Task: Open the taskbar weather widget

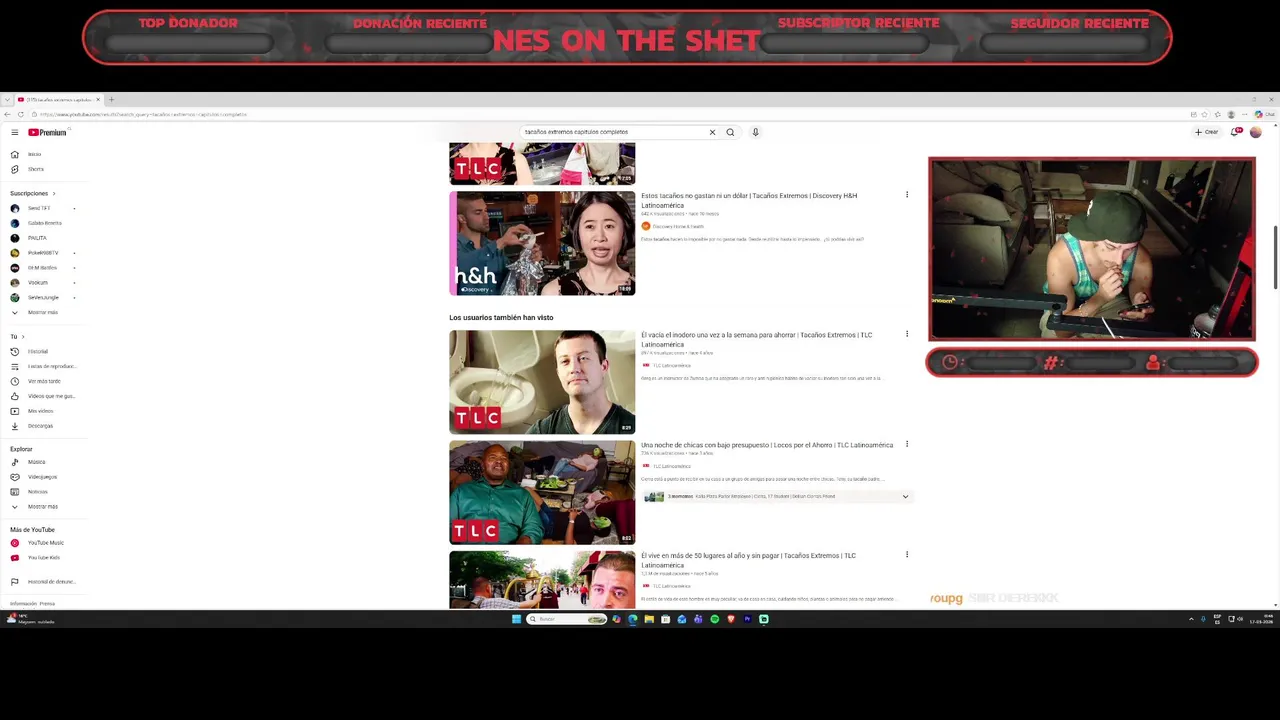Action: coord(30,619)
